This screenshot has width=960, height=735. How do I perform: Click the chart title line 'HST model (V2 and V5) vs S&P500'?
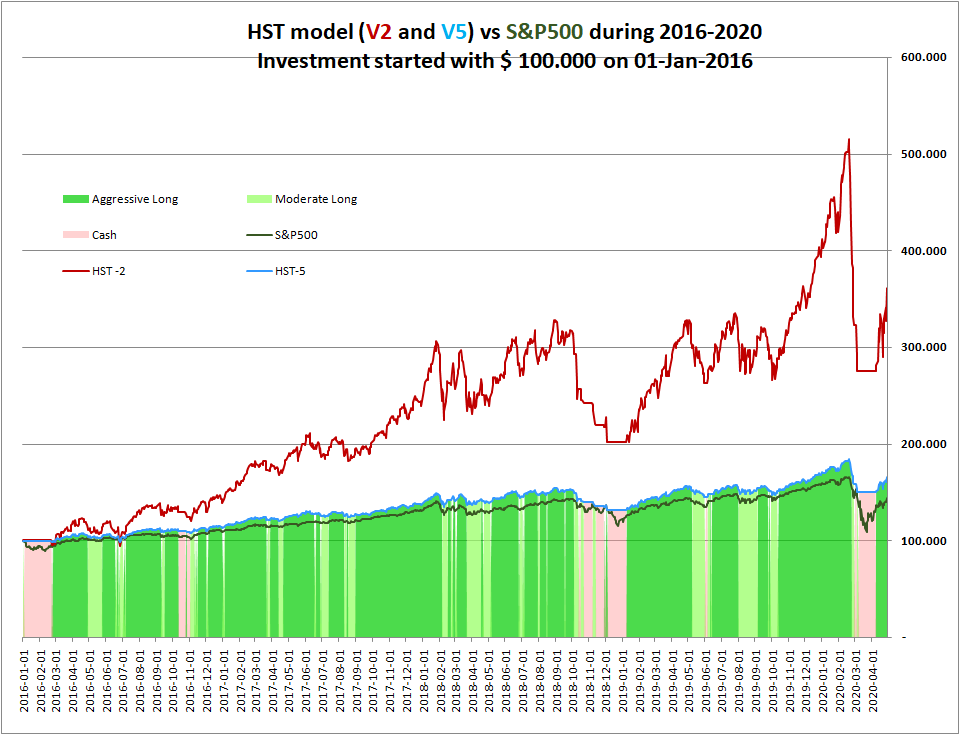pyautogui.click(x=505, y=32)
